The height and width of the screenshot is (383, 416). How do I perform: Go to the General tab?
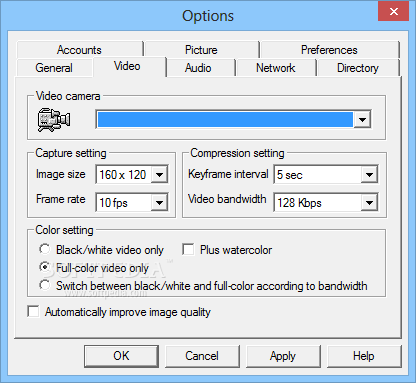(x=54, y=68)
